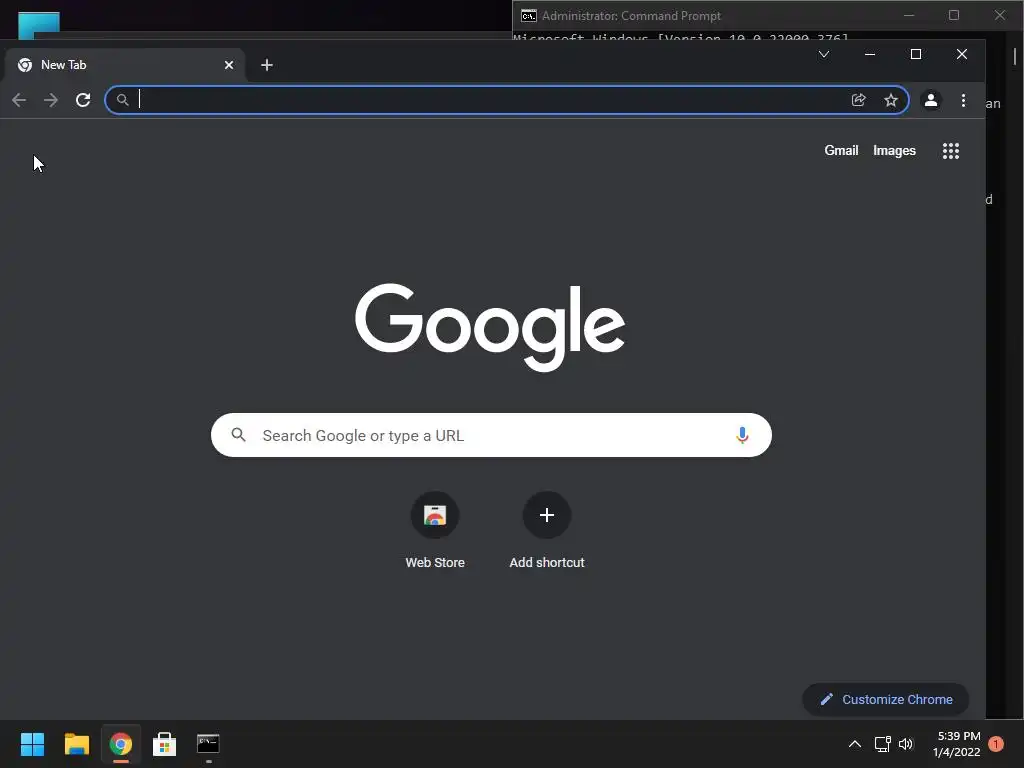This screenshot has width=1024, height=768.
Task: Open the notification badge in the taskbar
Action: coord(996,744)
